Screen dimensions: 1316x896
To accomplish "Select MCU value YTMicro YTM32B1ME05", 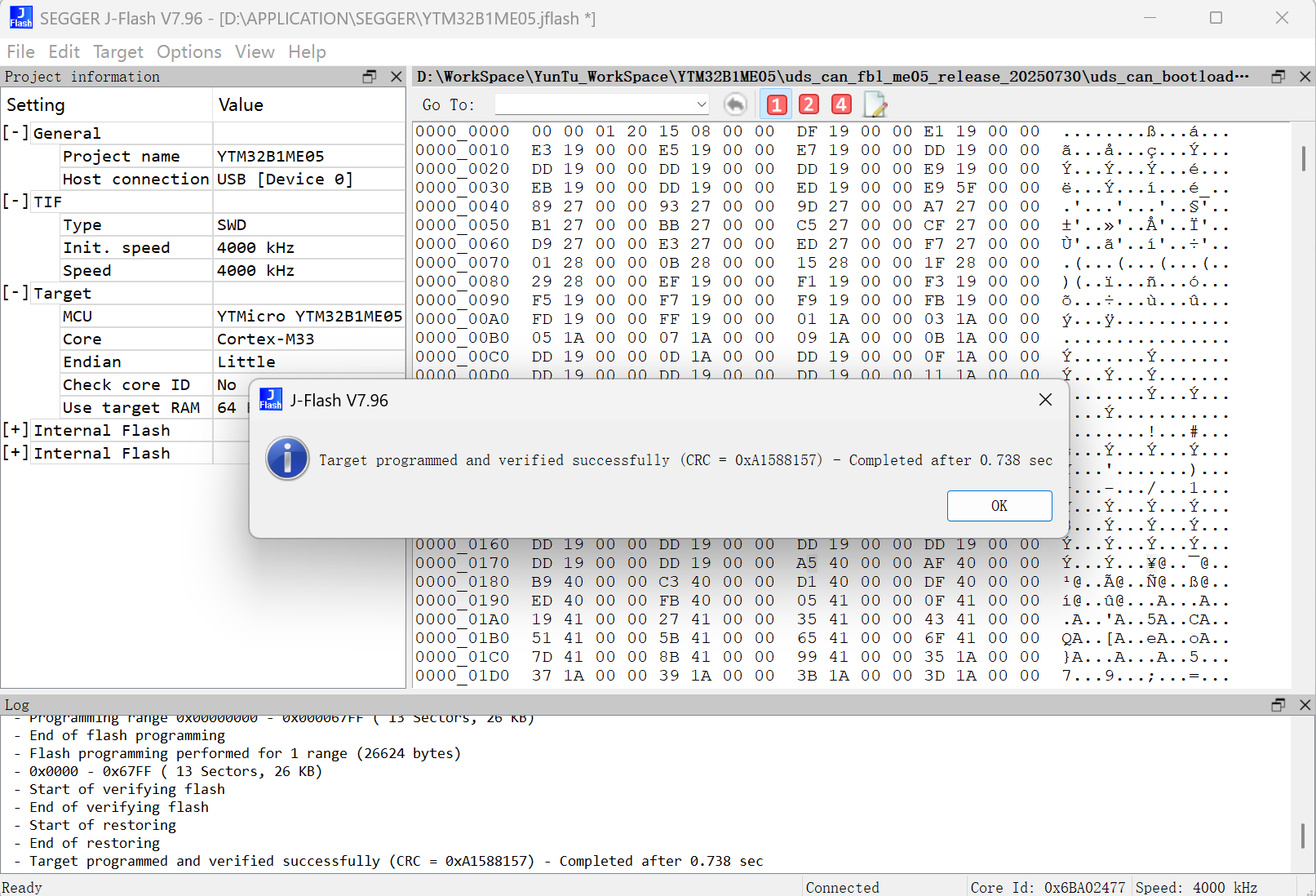I will (309, 316).
